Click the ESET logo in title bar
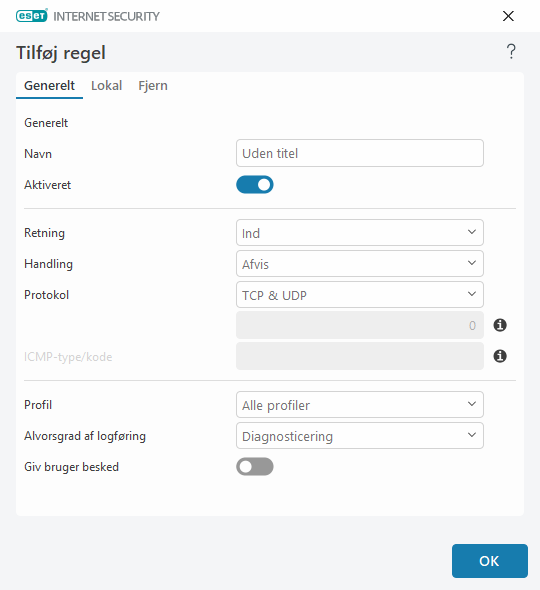Screen dimensions: 540x590 click(x=32, y=16)
